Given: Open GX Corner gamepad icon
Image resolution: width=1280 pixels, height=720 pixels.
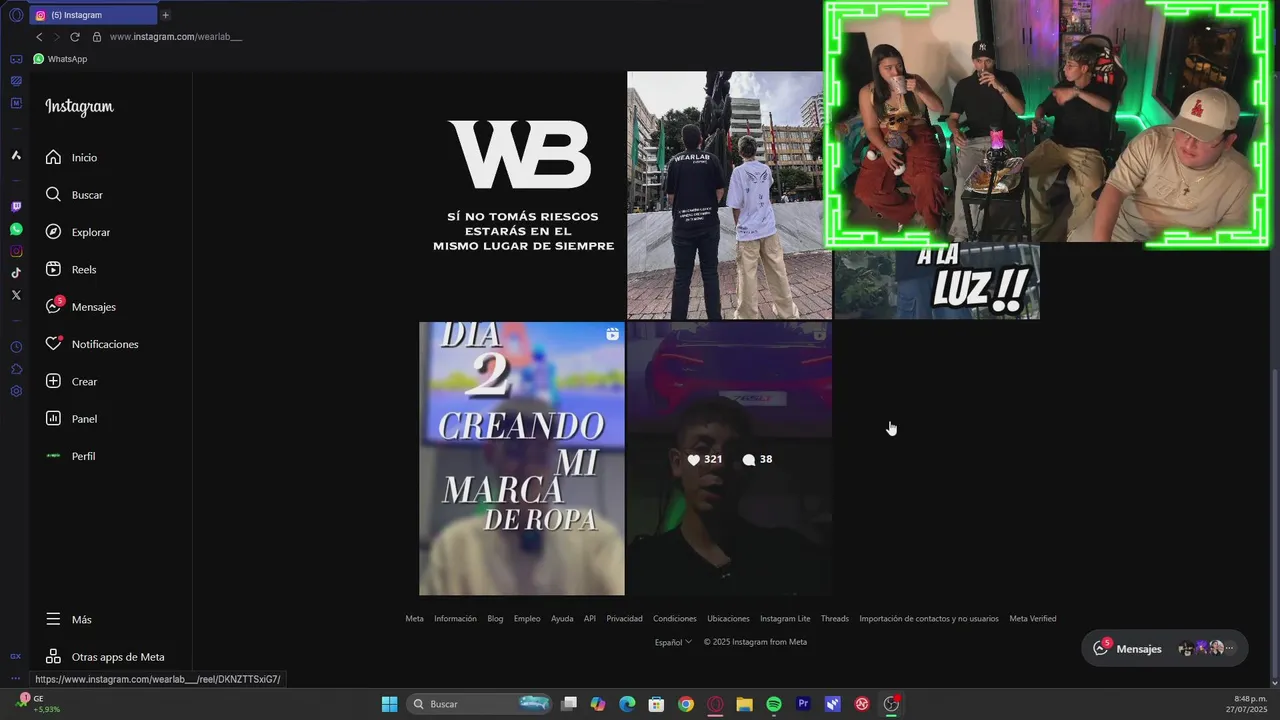Looking at the screenshot, I should tap(16, 59).
